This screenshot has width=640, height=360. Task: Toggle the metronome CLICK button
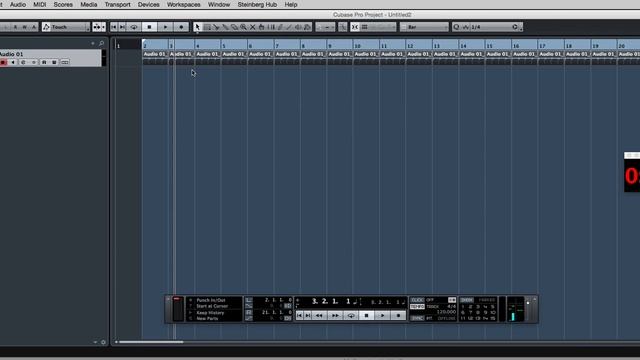[417, 300]
